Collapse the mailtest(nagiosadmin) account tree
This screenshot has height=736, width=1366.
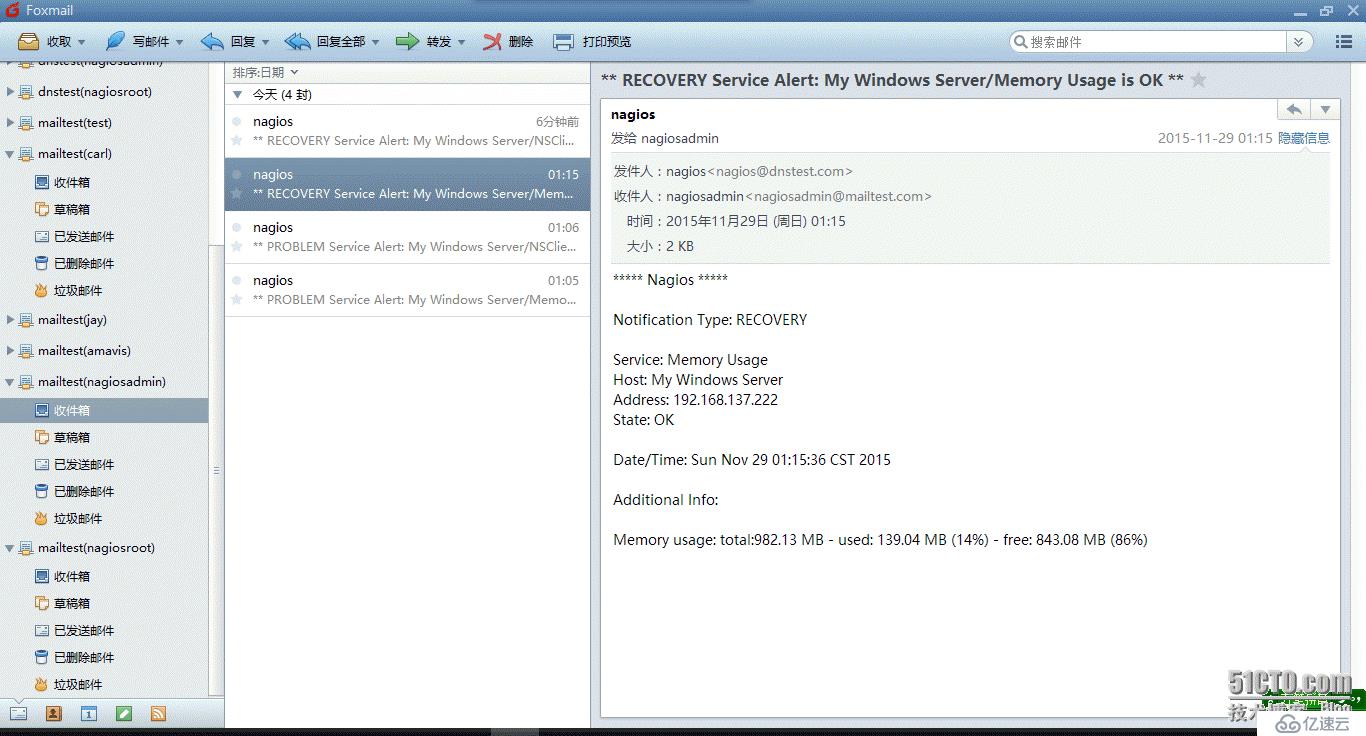[x=10, y=382]
